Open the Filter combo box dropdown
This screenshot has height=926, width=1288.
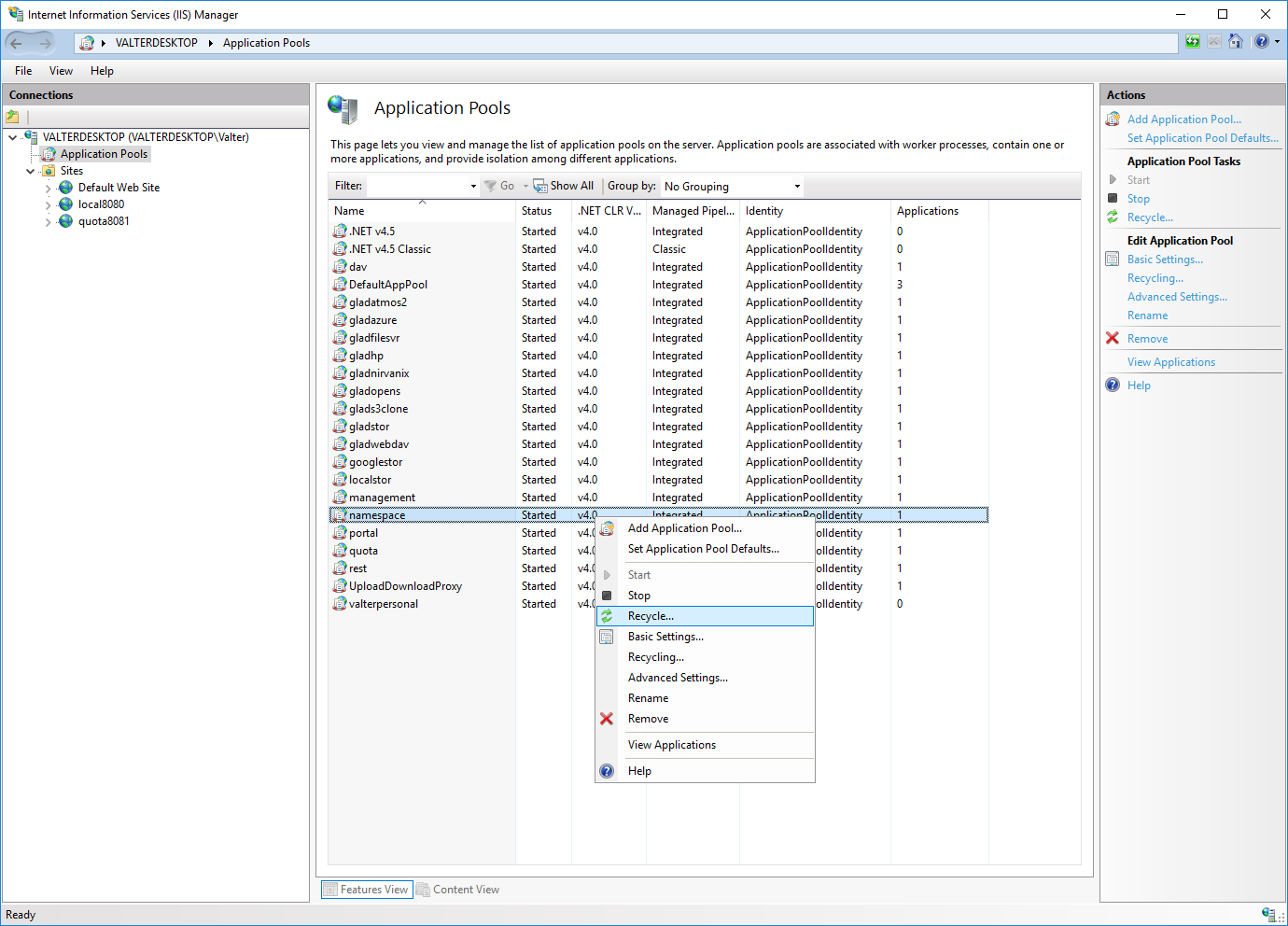[473, 187]
